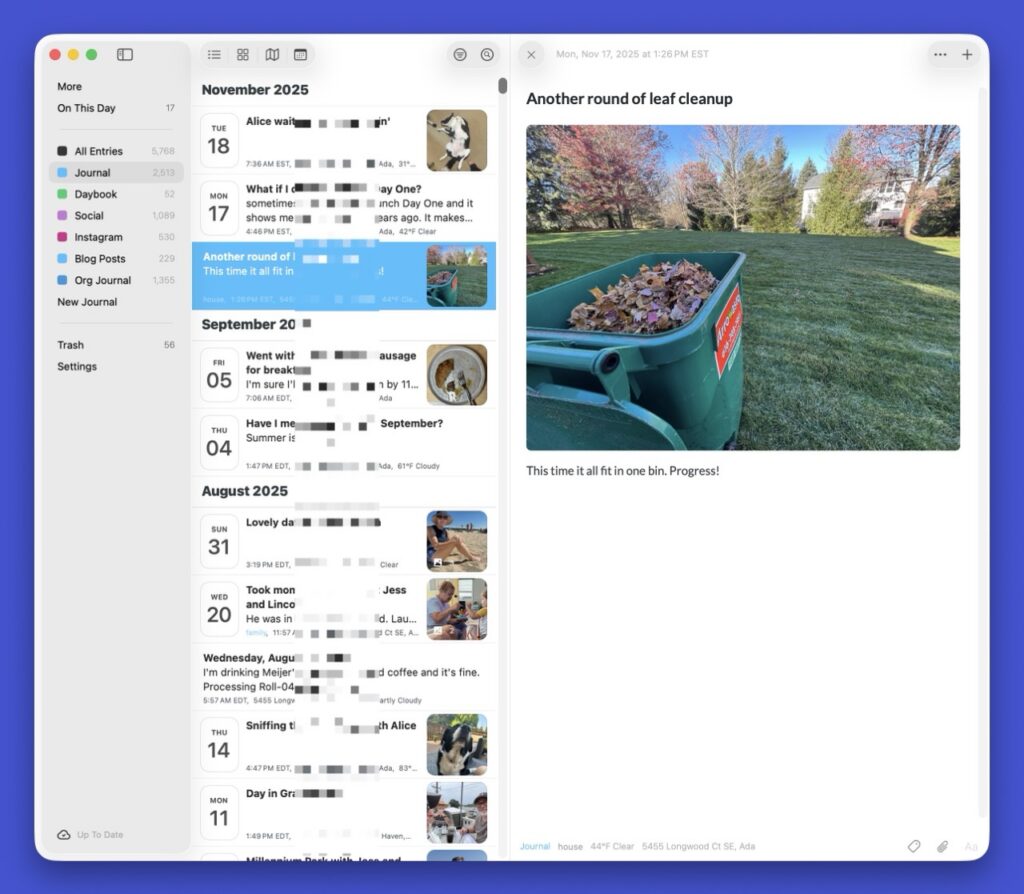1024x894 pixels.
Task: Open the Settings item in sidebar
Action: (77, 367)
